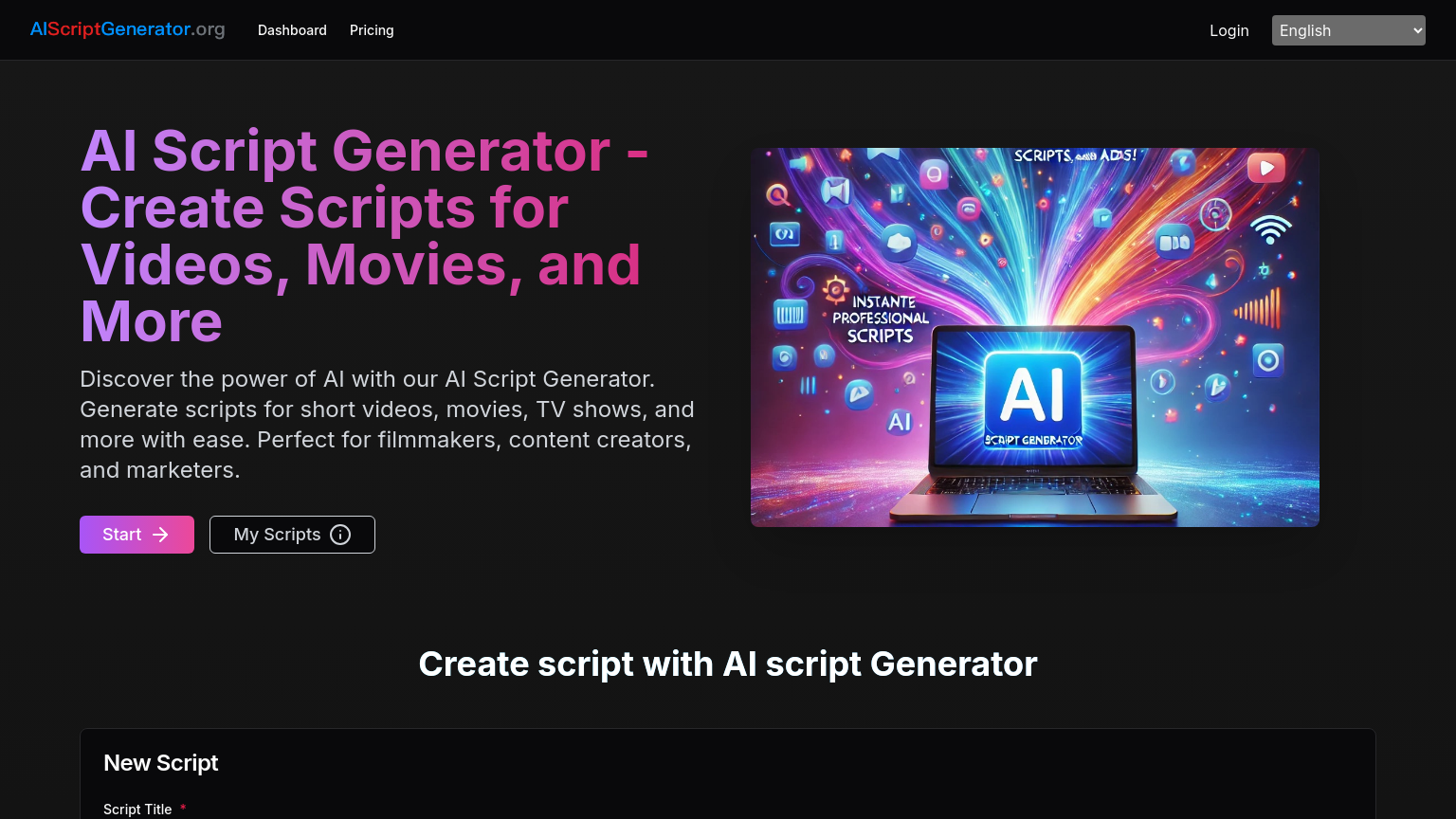This screenshot has width=1456, height=819.
Task: Click the WiFi icon in the hero illustration
Action: coord(1272,228)
